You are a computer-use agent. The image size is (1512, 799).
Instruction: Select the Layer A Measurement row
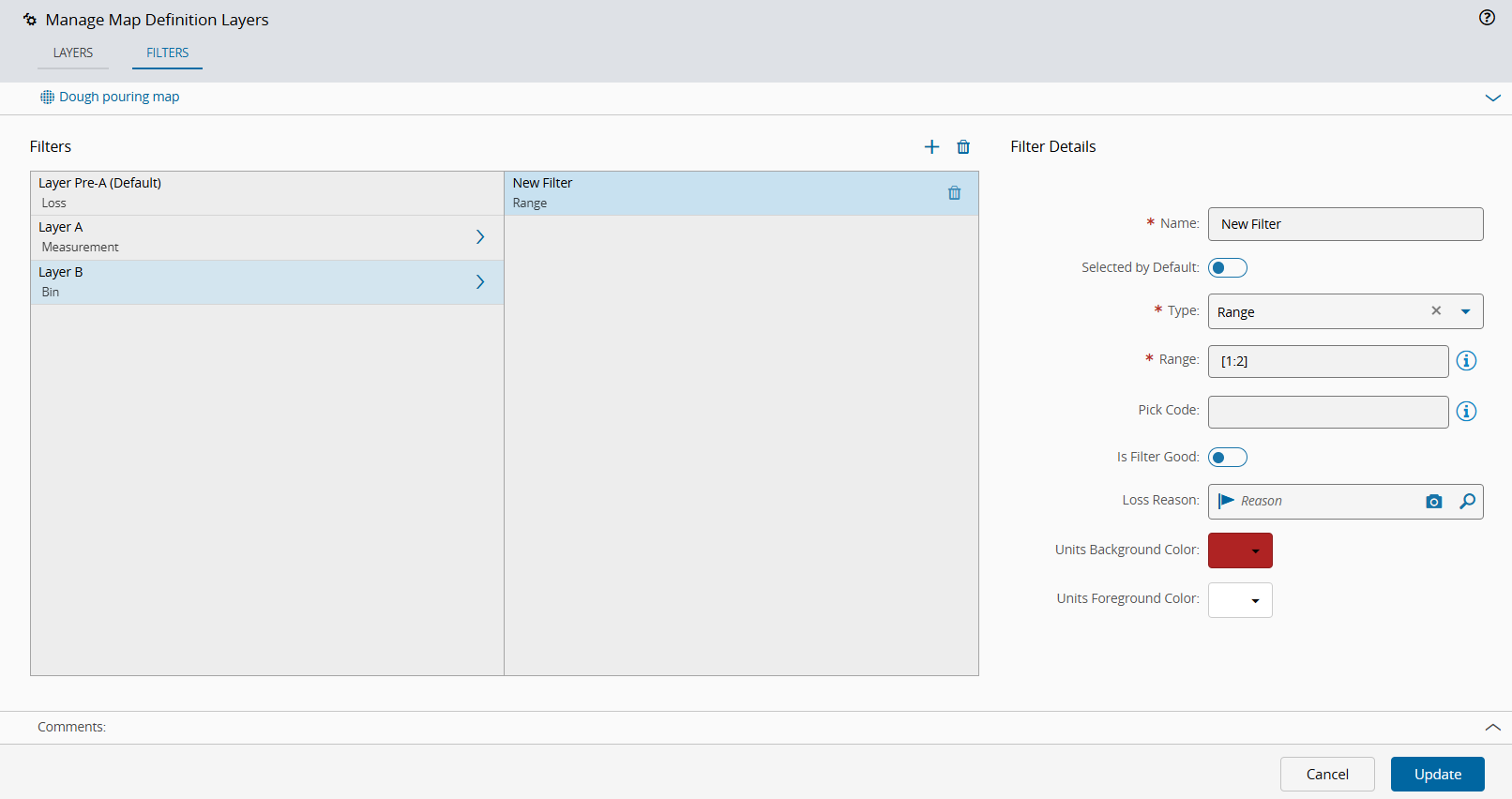pos(267,237)
